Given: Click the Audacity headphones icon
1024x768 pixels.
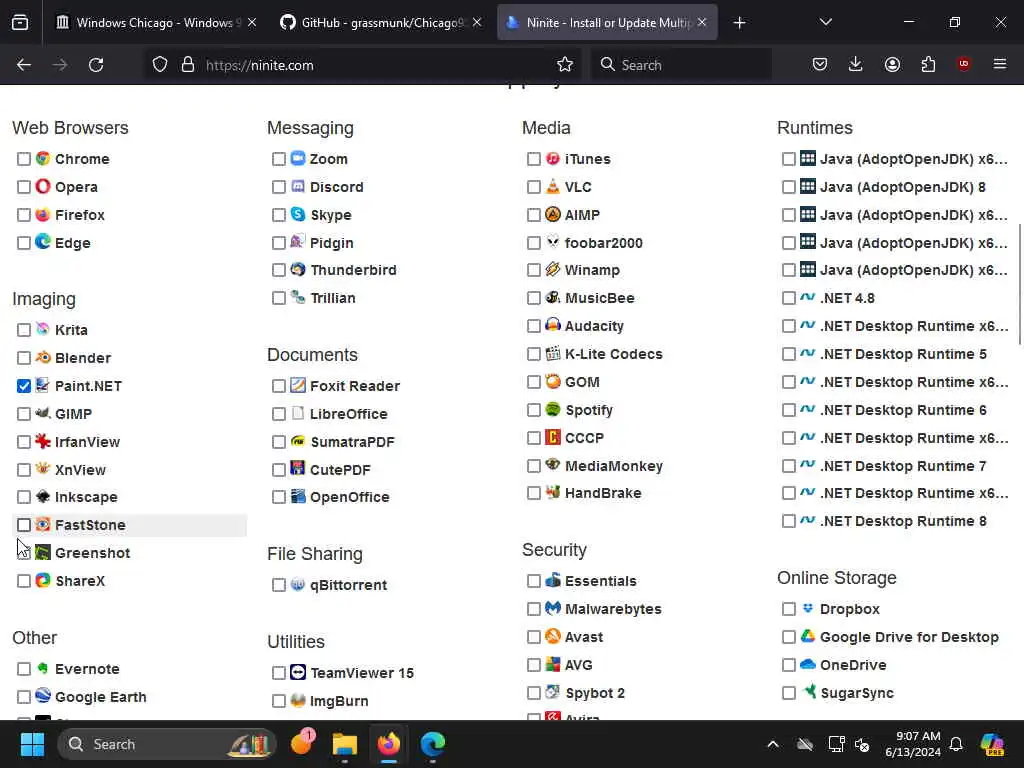Looking at the screenshot, I should tap(553, 325).
